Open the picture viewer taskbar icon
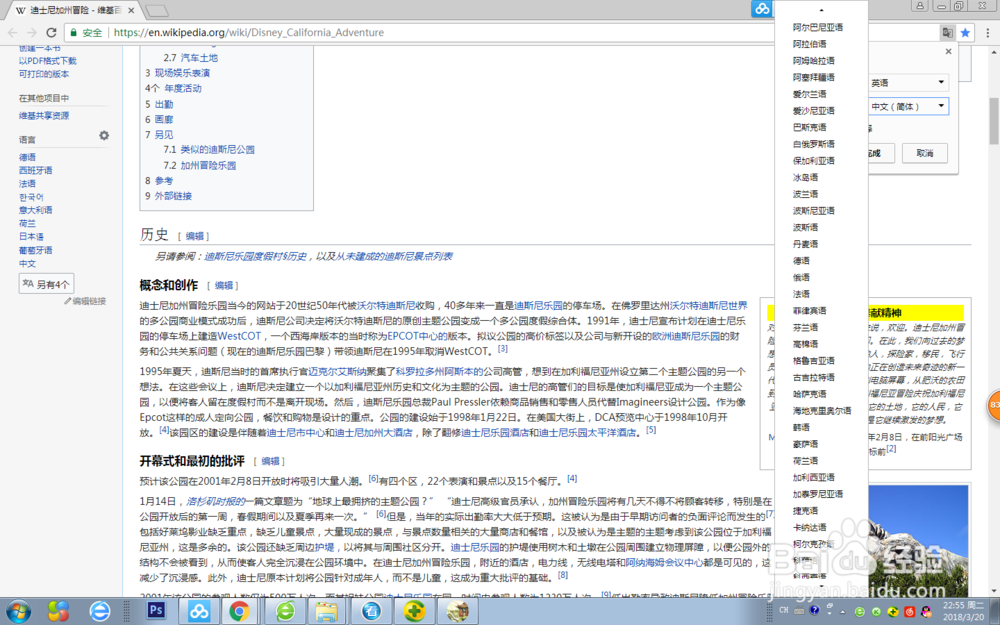1000x625 pixels. [458, 611]
